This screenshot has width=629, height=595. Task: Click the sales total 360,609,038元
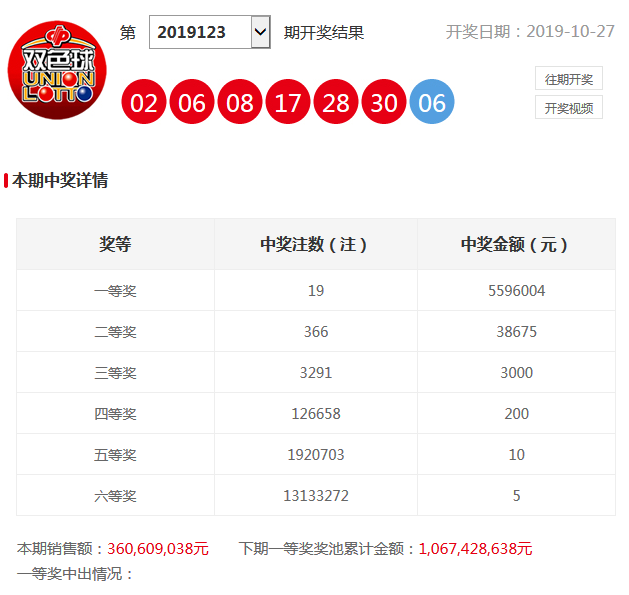click(158, 548)
